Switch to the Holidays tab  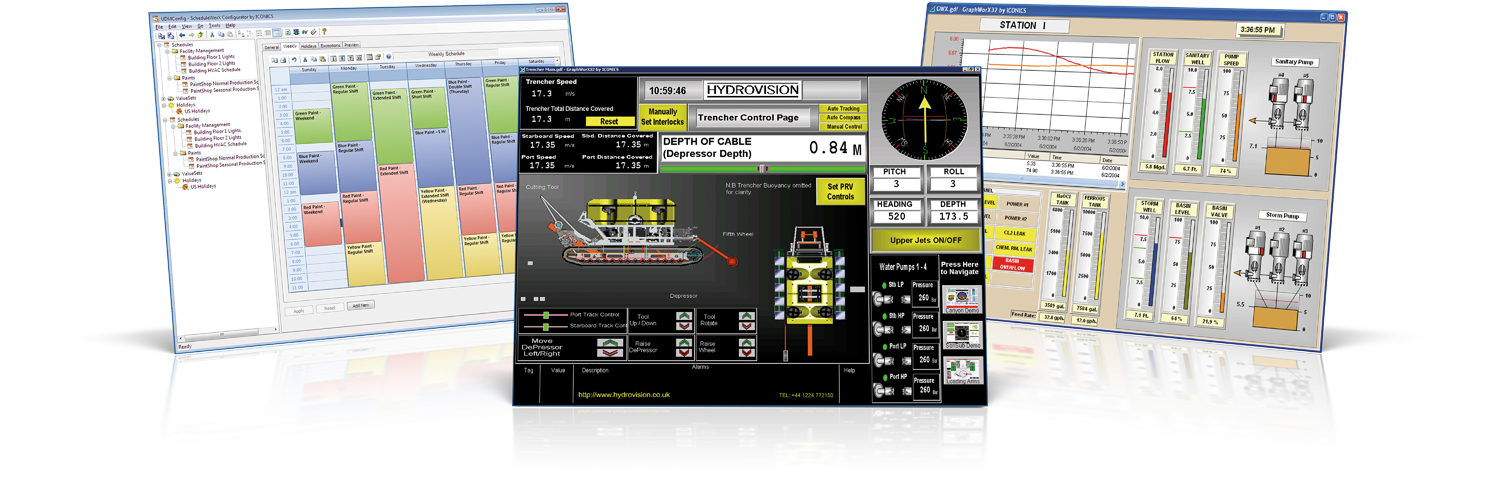(x=308, y=46)
